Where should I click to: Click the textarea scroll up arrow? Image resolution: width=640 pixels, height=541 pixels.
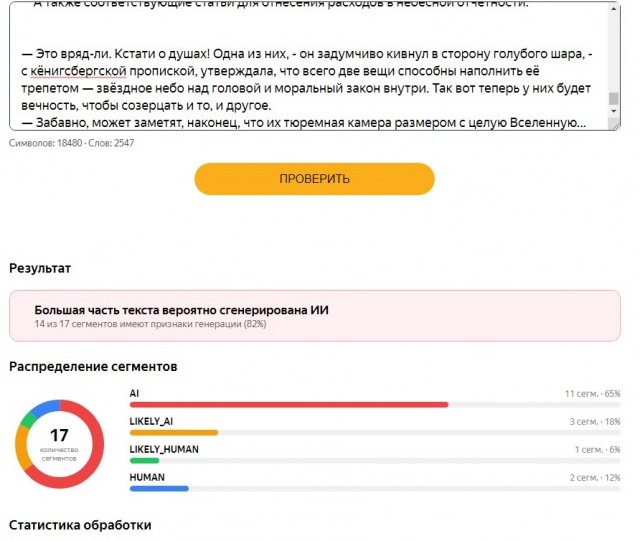click(613, 8)
